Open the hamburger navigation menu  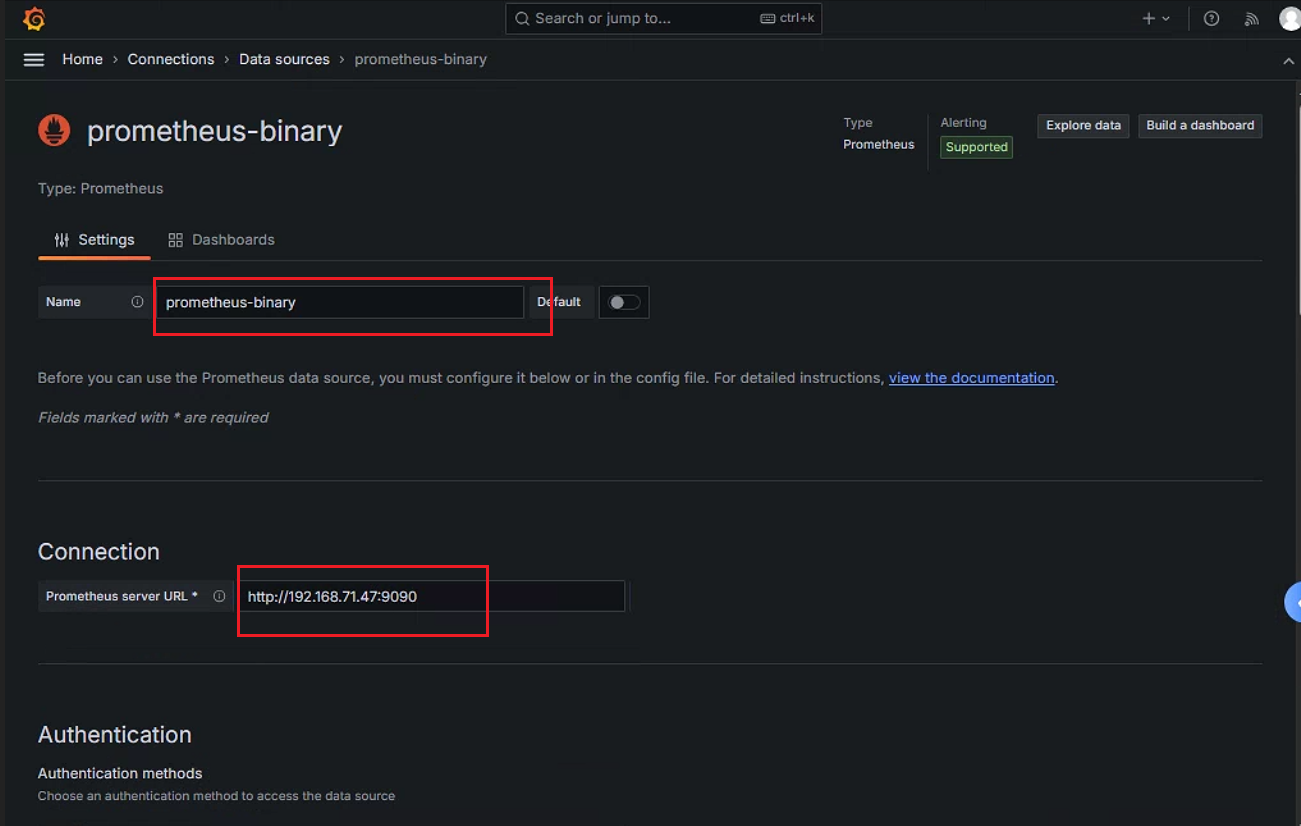(x=34, y=60)
